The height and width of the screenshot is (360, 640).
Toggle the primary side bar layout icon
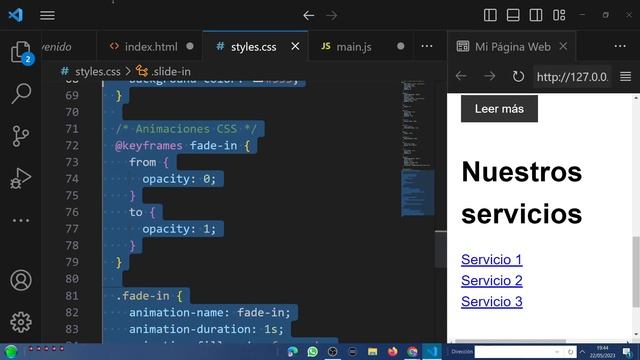[490, 15]
